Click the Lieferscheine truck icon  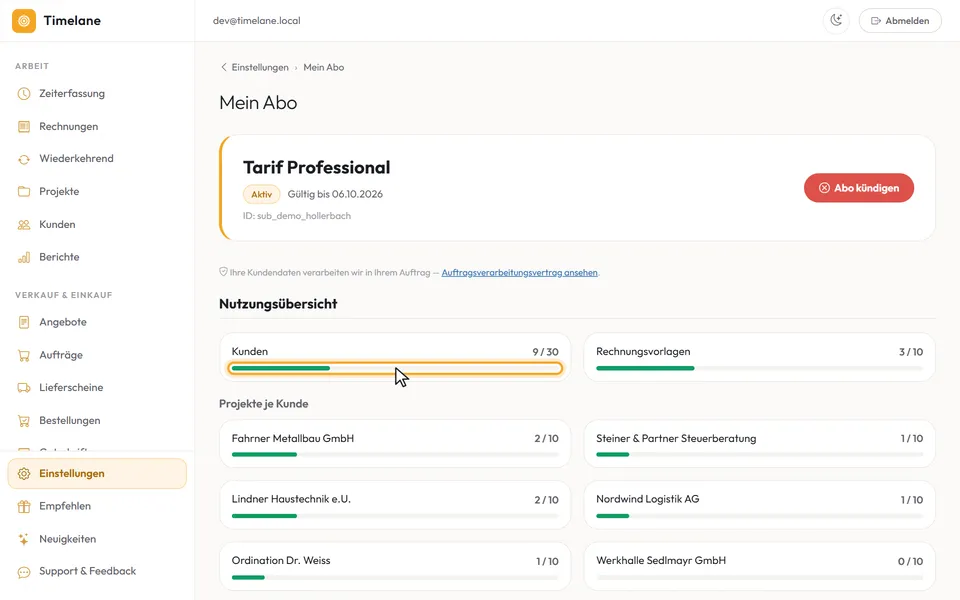[24, 388]
